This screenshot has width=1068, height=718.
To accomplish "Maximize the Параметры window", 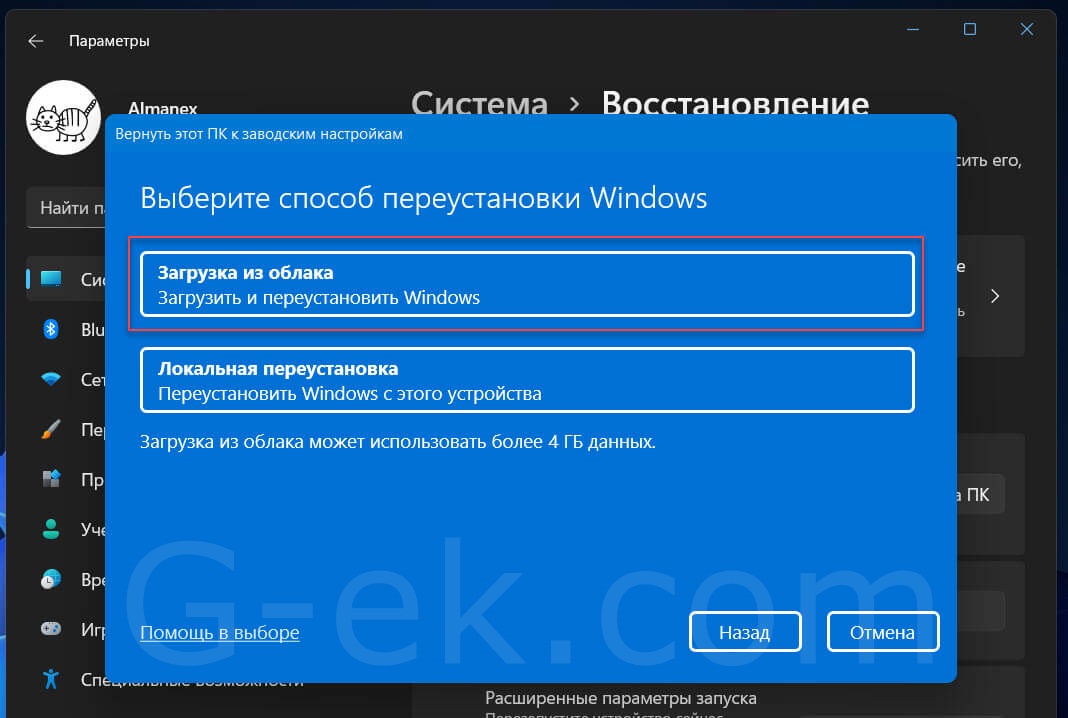I will click(x=970, y=29).
